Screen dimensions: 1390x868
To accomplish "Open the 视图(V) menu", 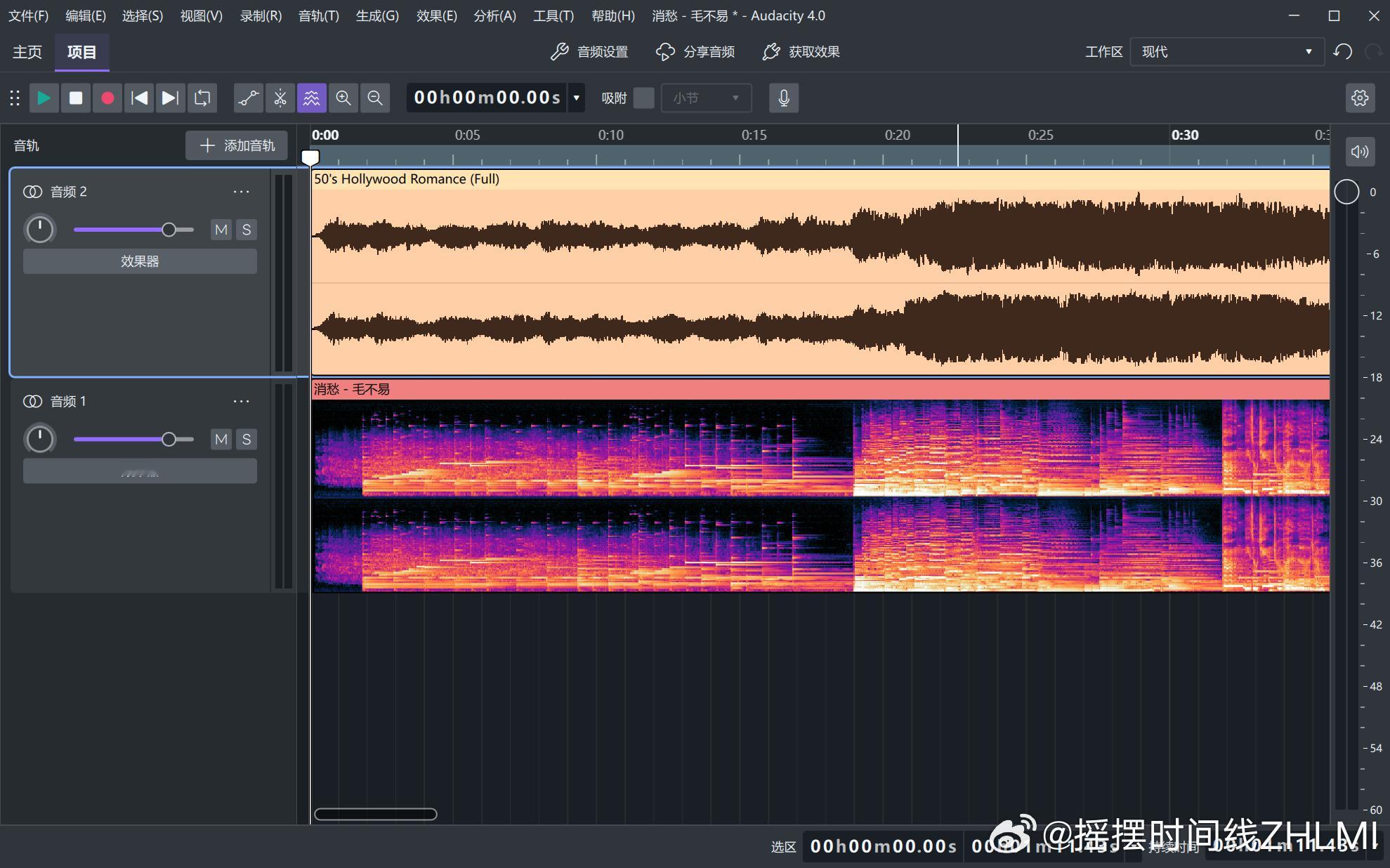I will click(x=202, y=15).
